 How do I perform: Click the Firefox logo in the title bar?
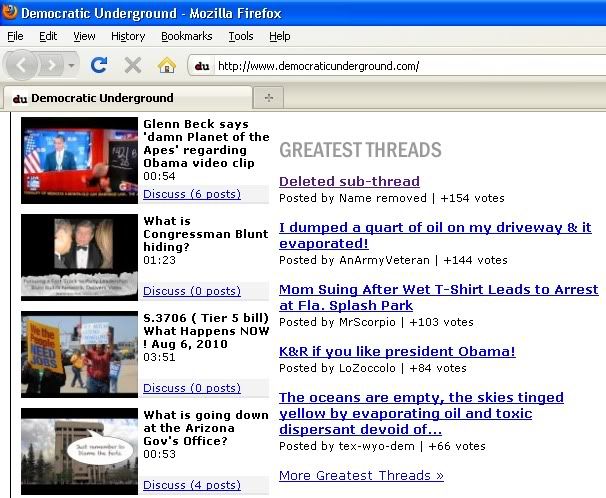pos(9,12)
